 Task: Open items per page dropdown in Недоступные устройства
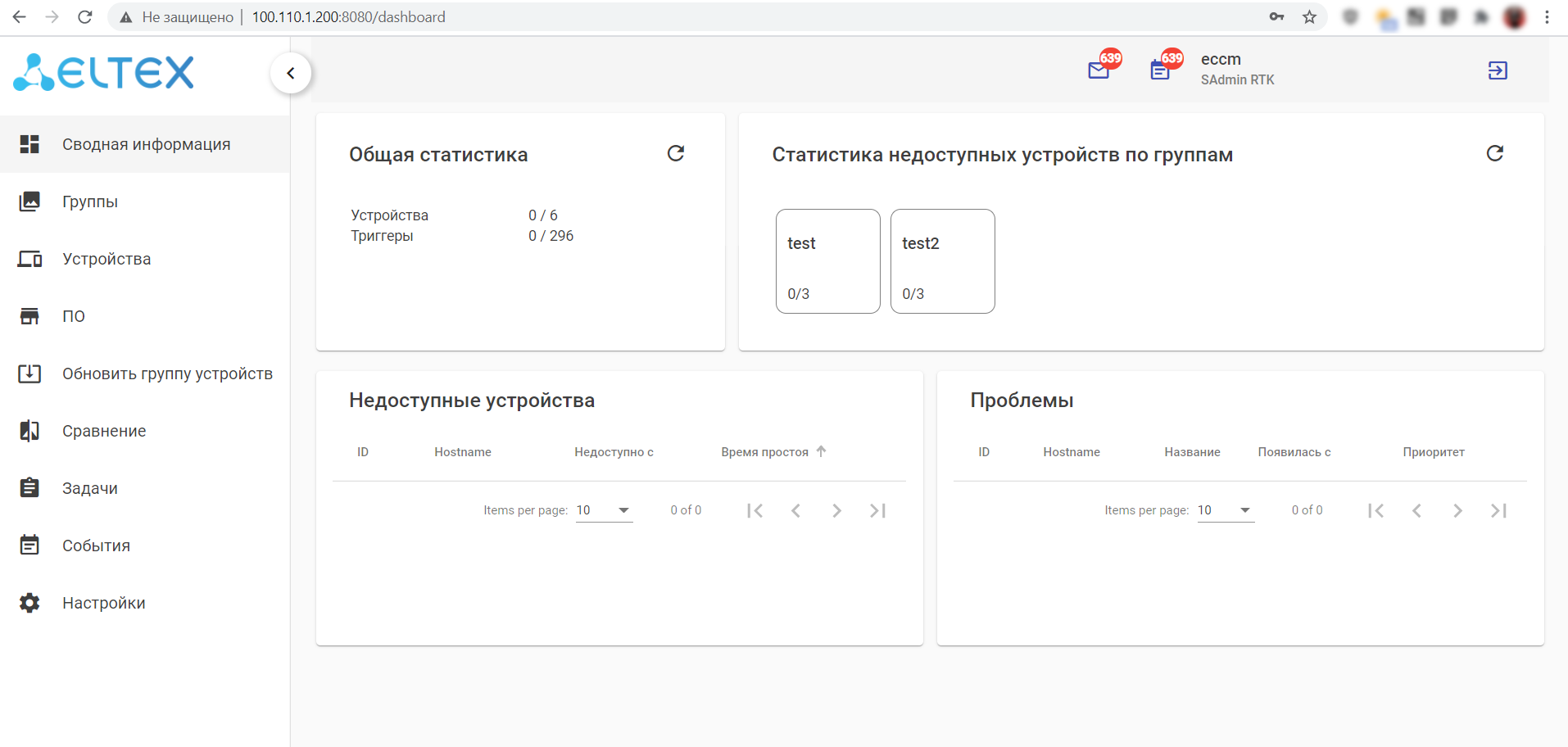pos(604,510)
